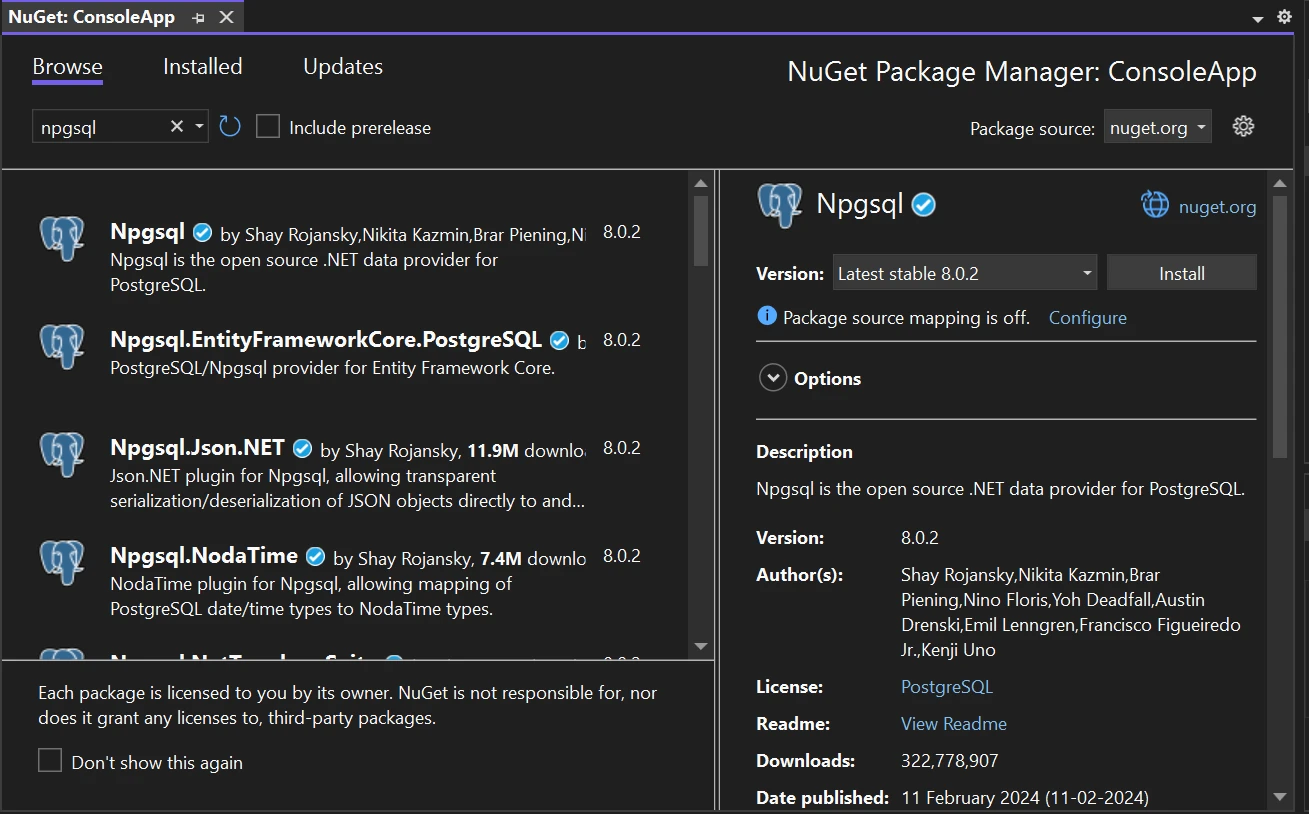Click version 8.0.2 on Npgsql.Json.NET row

click(622, 448)
